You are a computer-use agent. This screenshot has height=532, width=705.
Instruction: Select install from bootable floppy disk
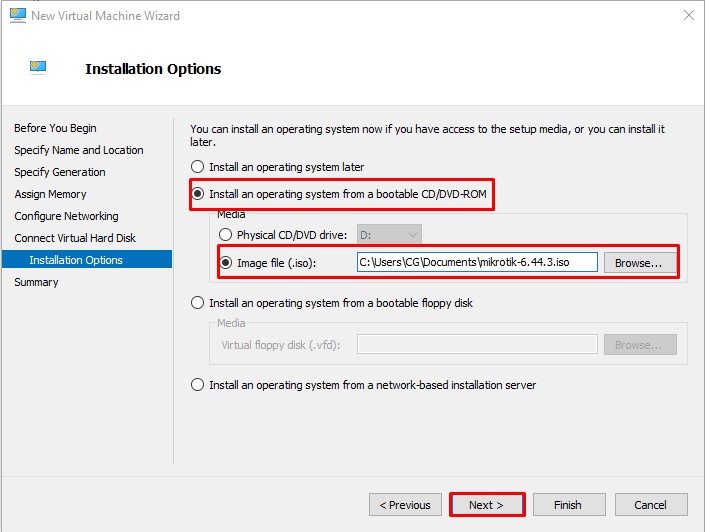pos(198,302)
